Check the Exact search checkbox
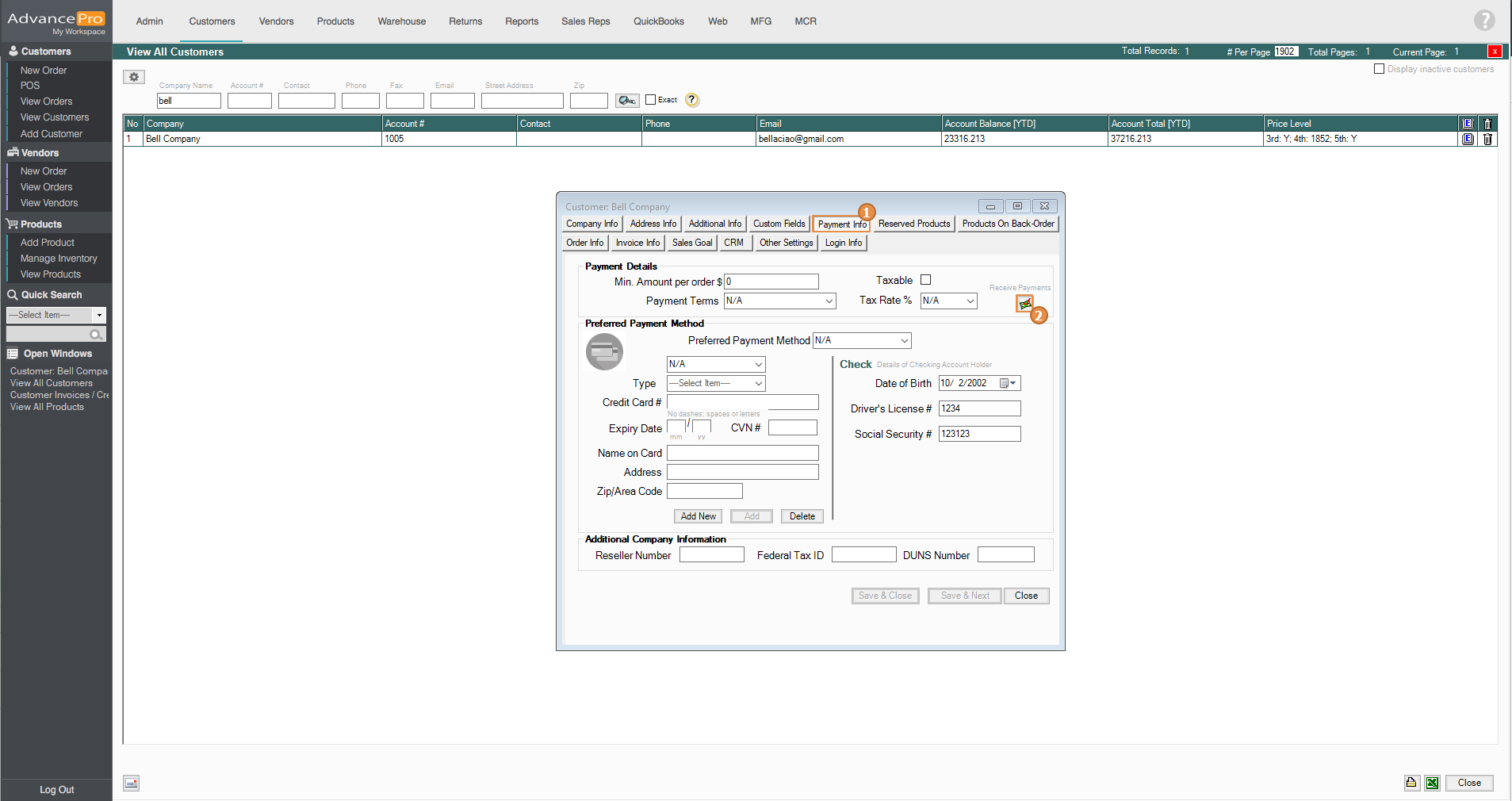The width and height of the screenshot is (1512, 801). 651,100
